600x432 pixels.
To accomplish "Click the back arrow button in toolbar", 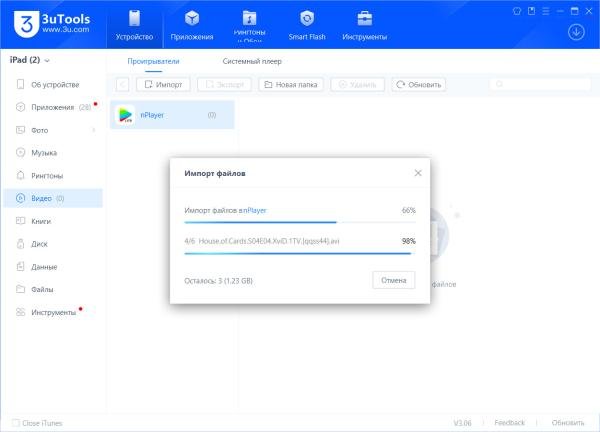I will coord(122,85).
